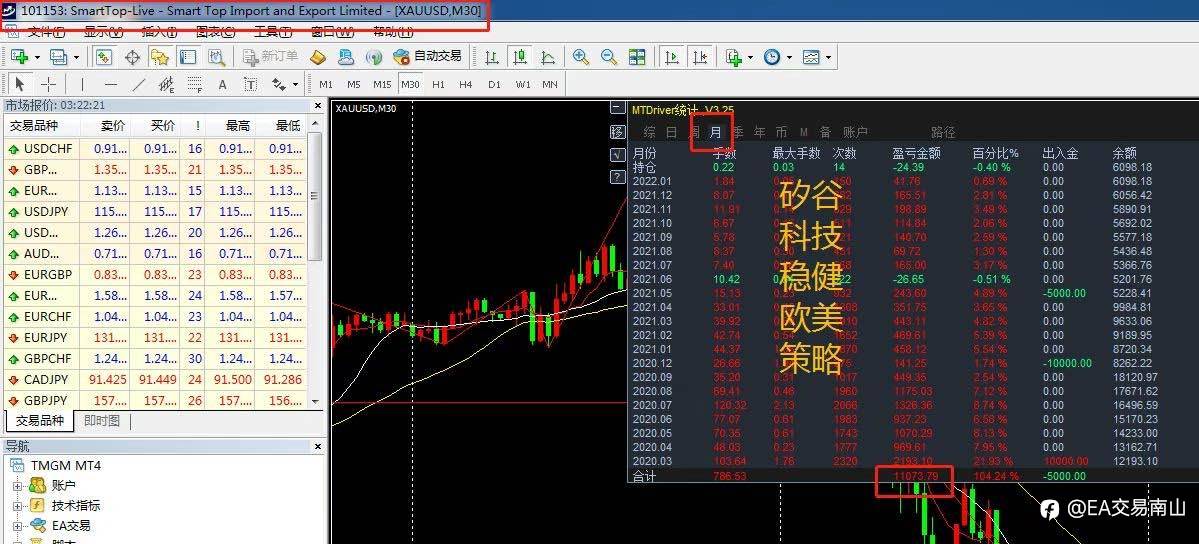Image resolution: width=1199 pixels, height=544 pixels.
Task: Open the indicators list icon
Action: (735, 57)
